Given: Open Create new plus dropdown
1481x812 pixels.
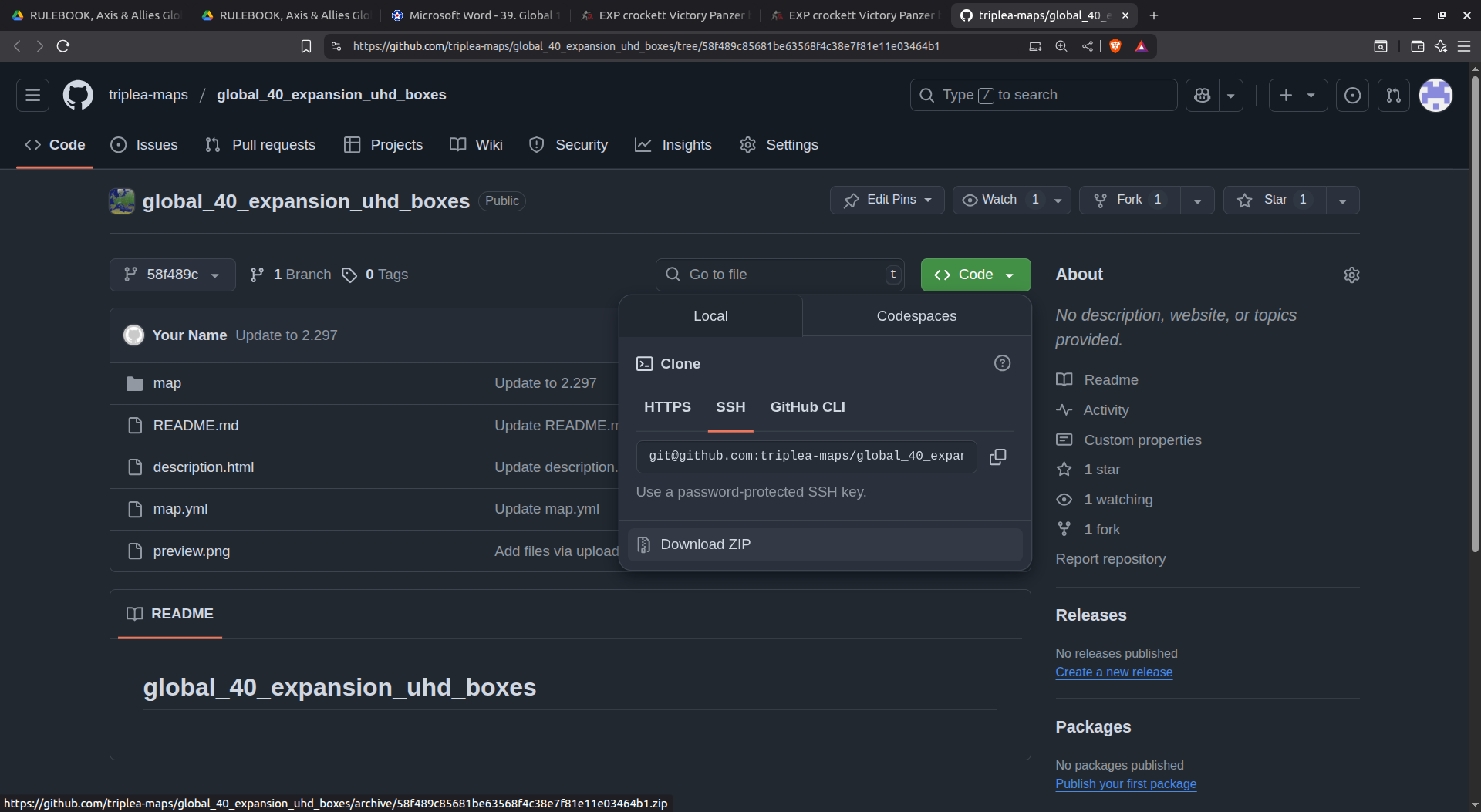Looking at the screenshot, I should pyautogui.click(x=1298, y=95).
